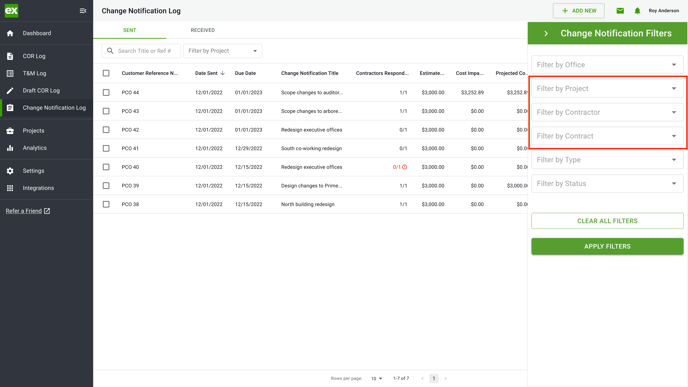The height and width of the screenshot is (387, 688).
Task: Click the Search Title or Ref # field
Action: 141,51
